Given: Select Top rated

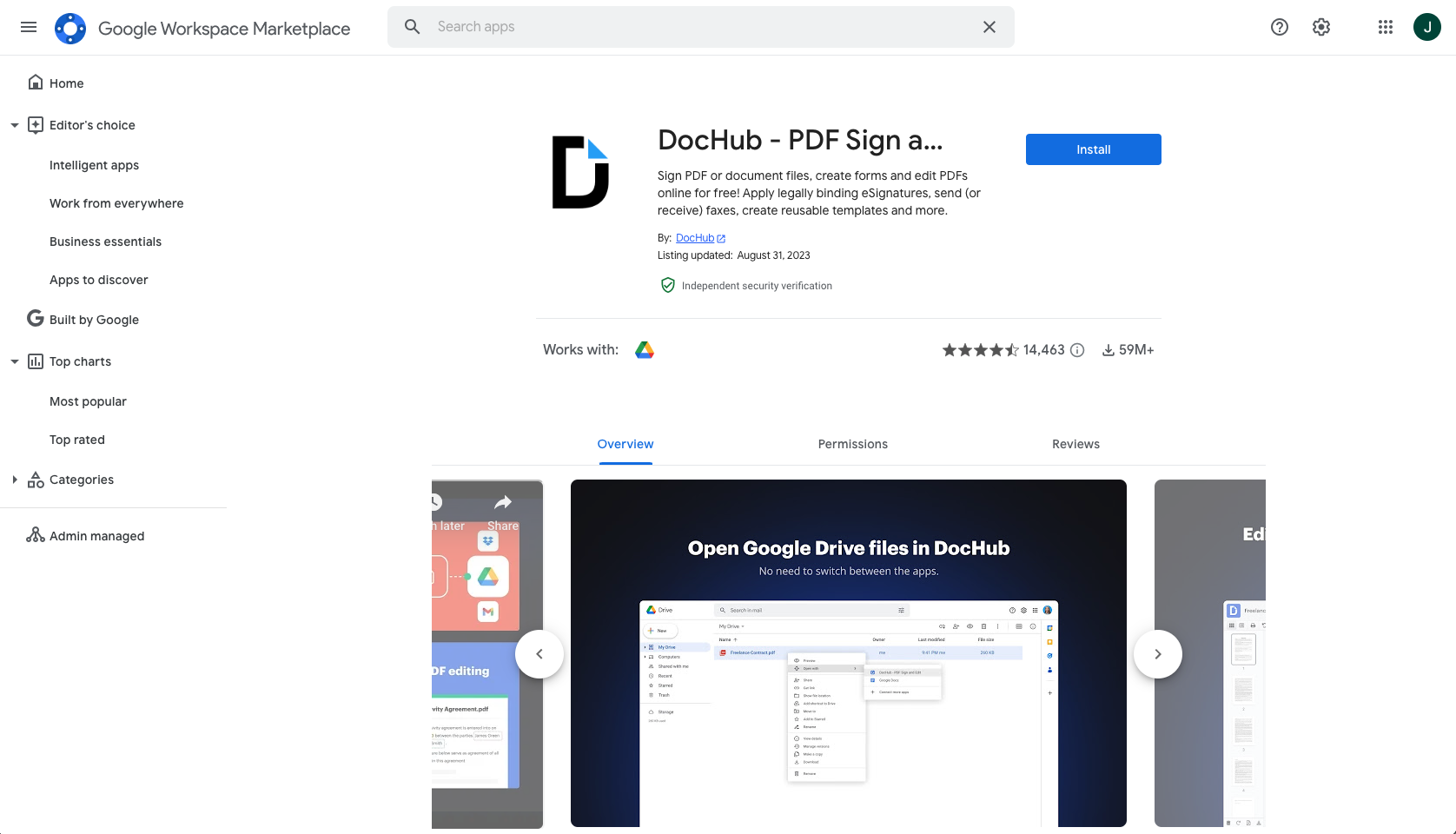Looking at the screenshot, I should [x=76, y=440].
